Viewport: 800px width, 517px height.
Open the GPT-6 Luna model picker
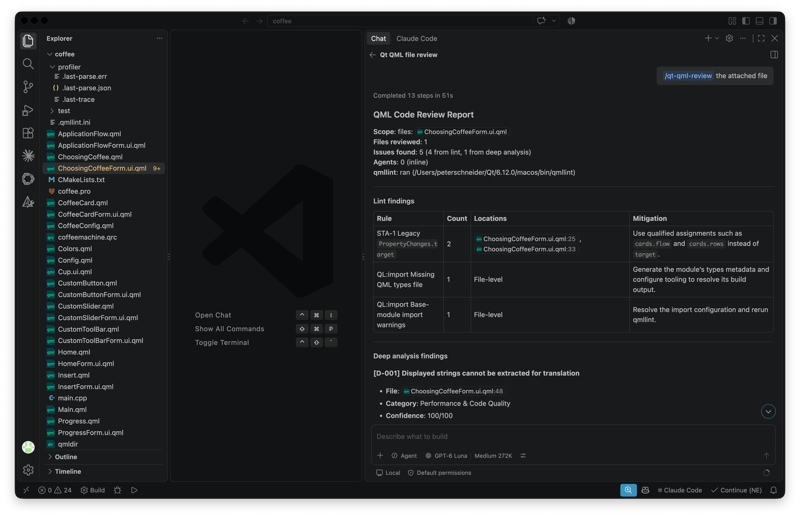point(446,456)
